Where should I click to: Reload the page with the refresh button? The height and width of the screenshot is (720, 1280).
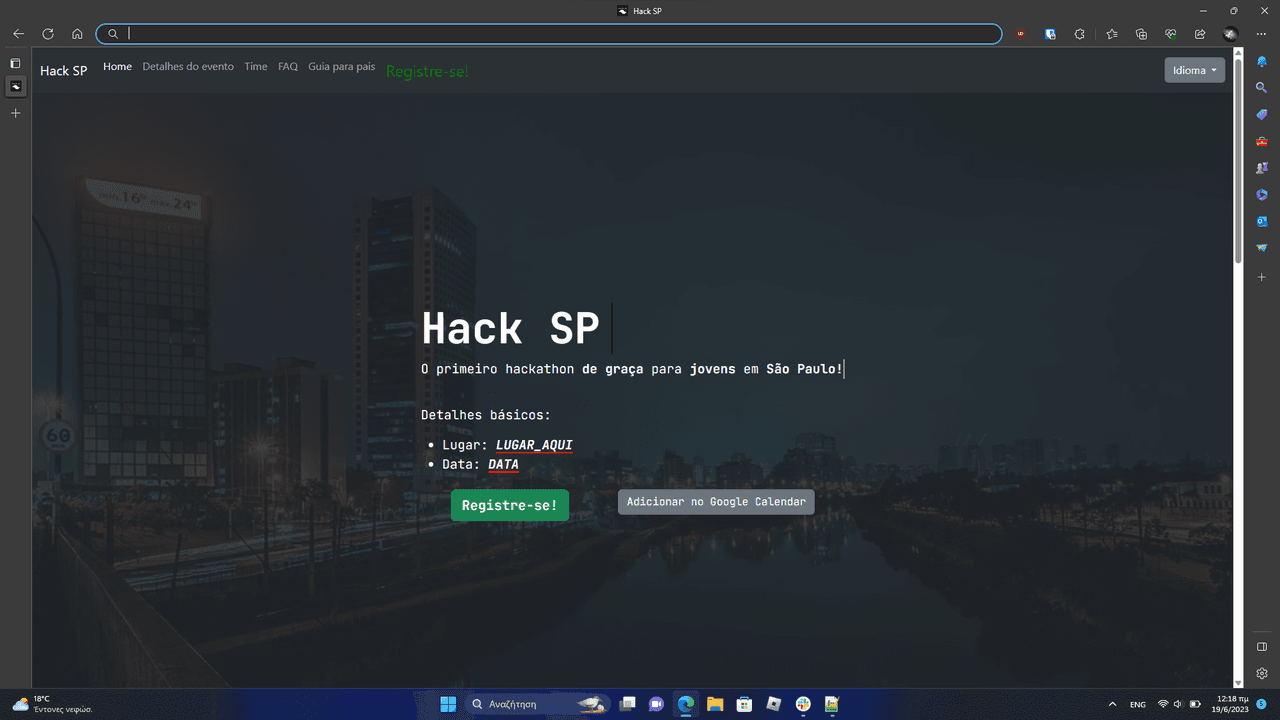pyautogui.click(x=47, y=34)
